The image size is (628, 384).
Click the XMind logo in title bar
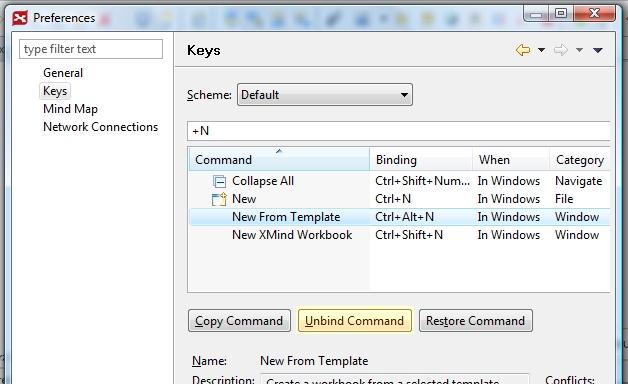click(x=20, y=18)
